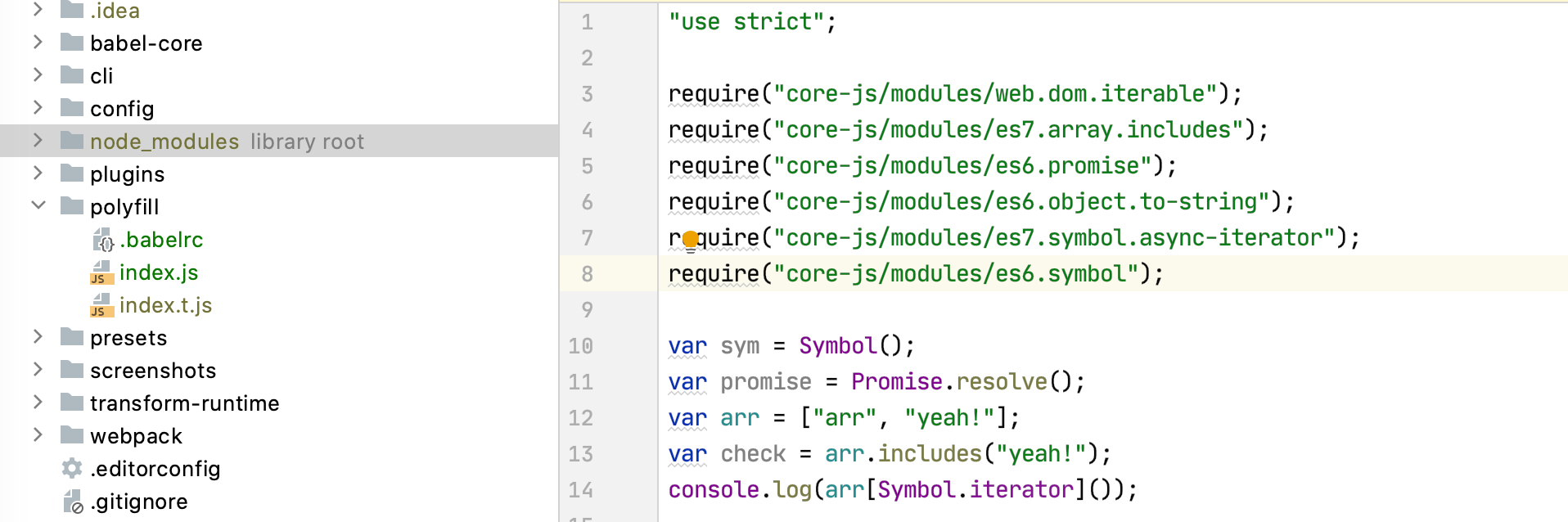Viewport: 1568px width, 522px height.
Task: Click line number 10 in the gutter
Action: (x=581, y=346)
